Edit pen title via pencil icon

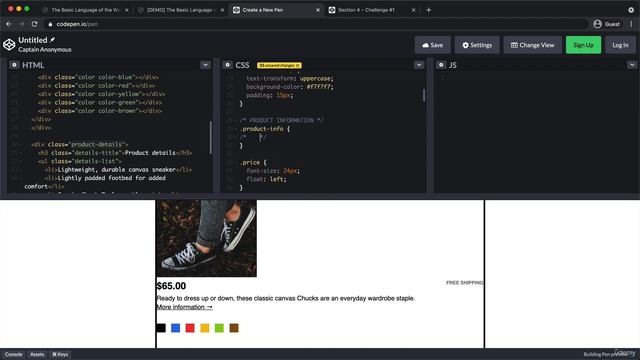click(x=52, y=40)
